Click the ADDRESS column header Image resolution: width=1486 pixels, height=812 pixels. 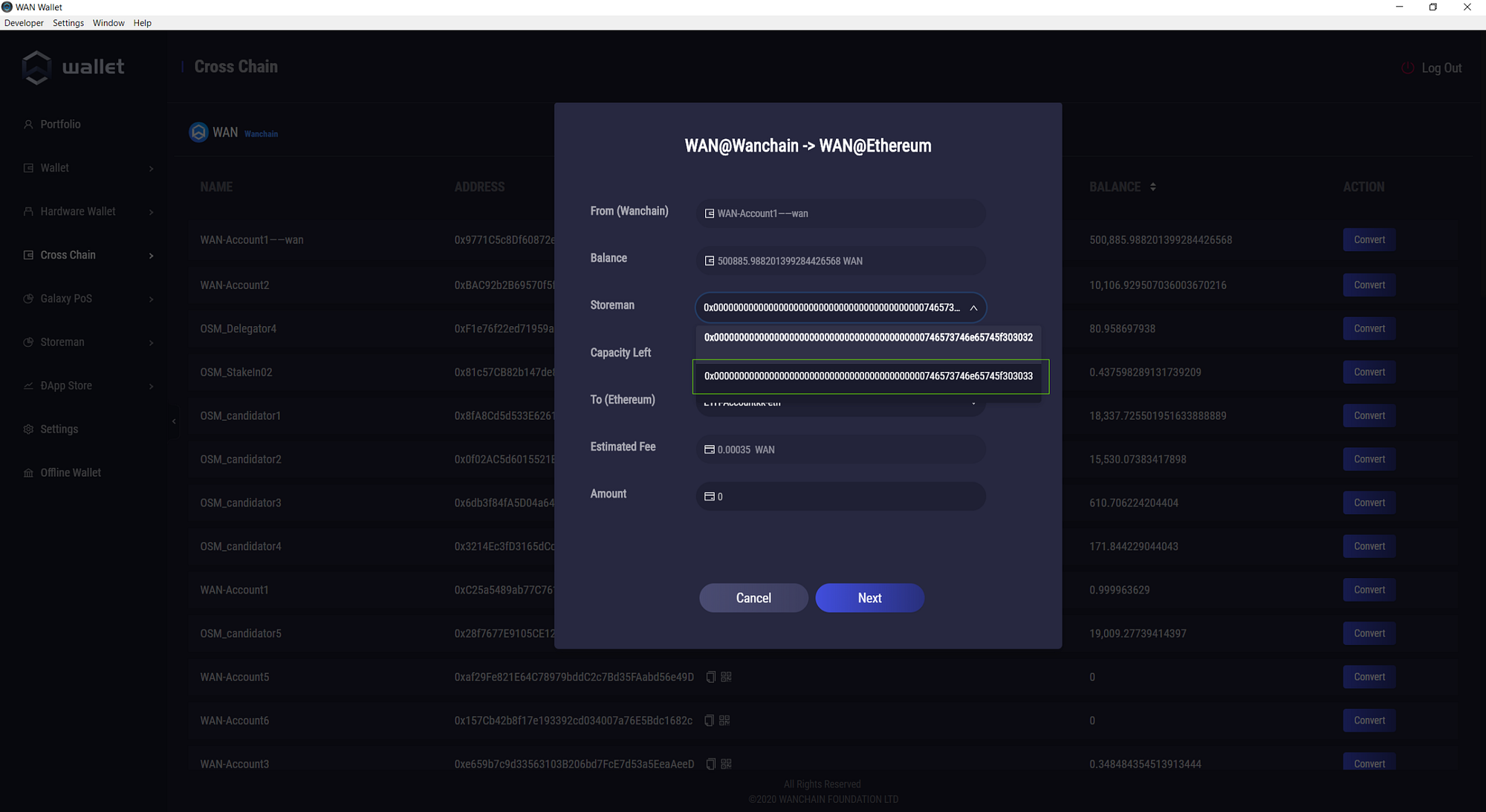[x=479, y=187]
